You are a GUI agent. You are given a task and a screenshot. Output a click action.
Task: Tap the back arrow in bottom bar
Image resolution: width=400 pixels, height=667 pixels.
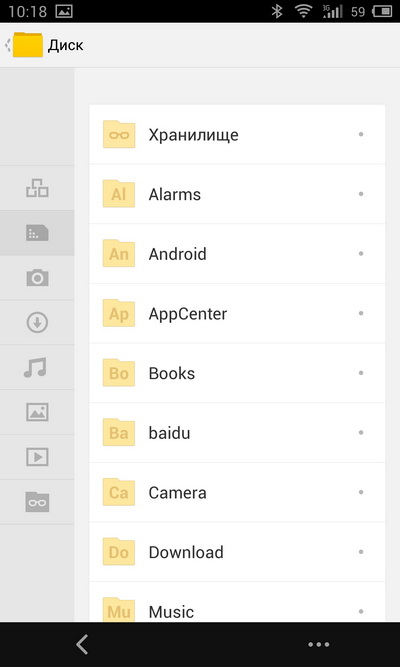point(82,644)
